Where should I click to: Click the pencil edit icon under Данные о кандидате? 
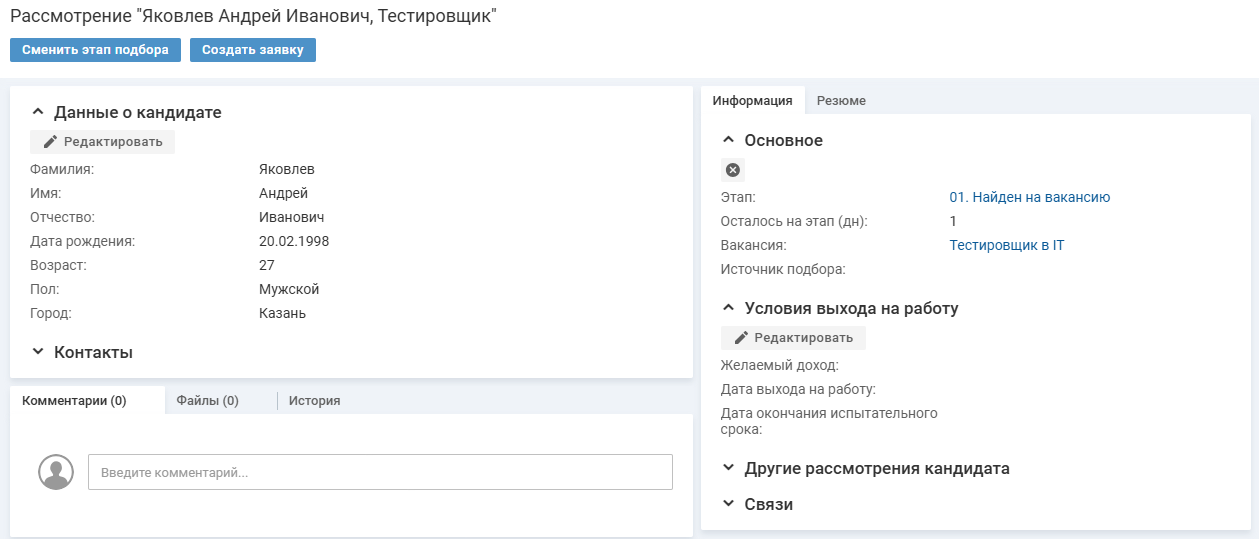tap(50, 142)
